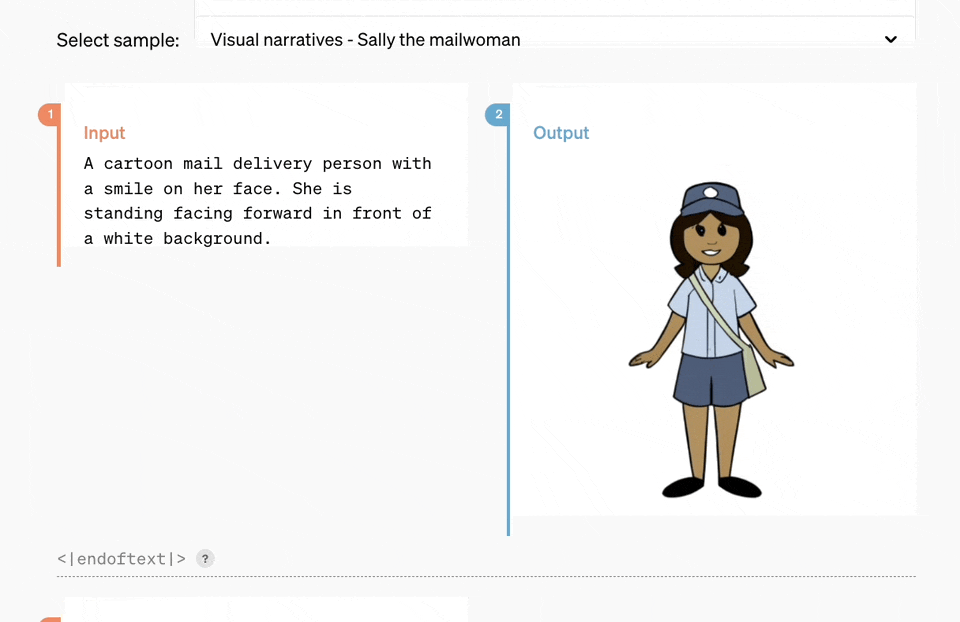Click the "<|endoftext|>" token text
Viewport: 960px width, 622px height.
pyautogui.click(x=121, y=558)
